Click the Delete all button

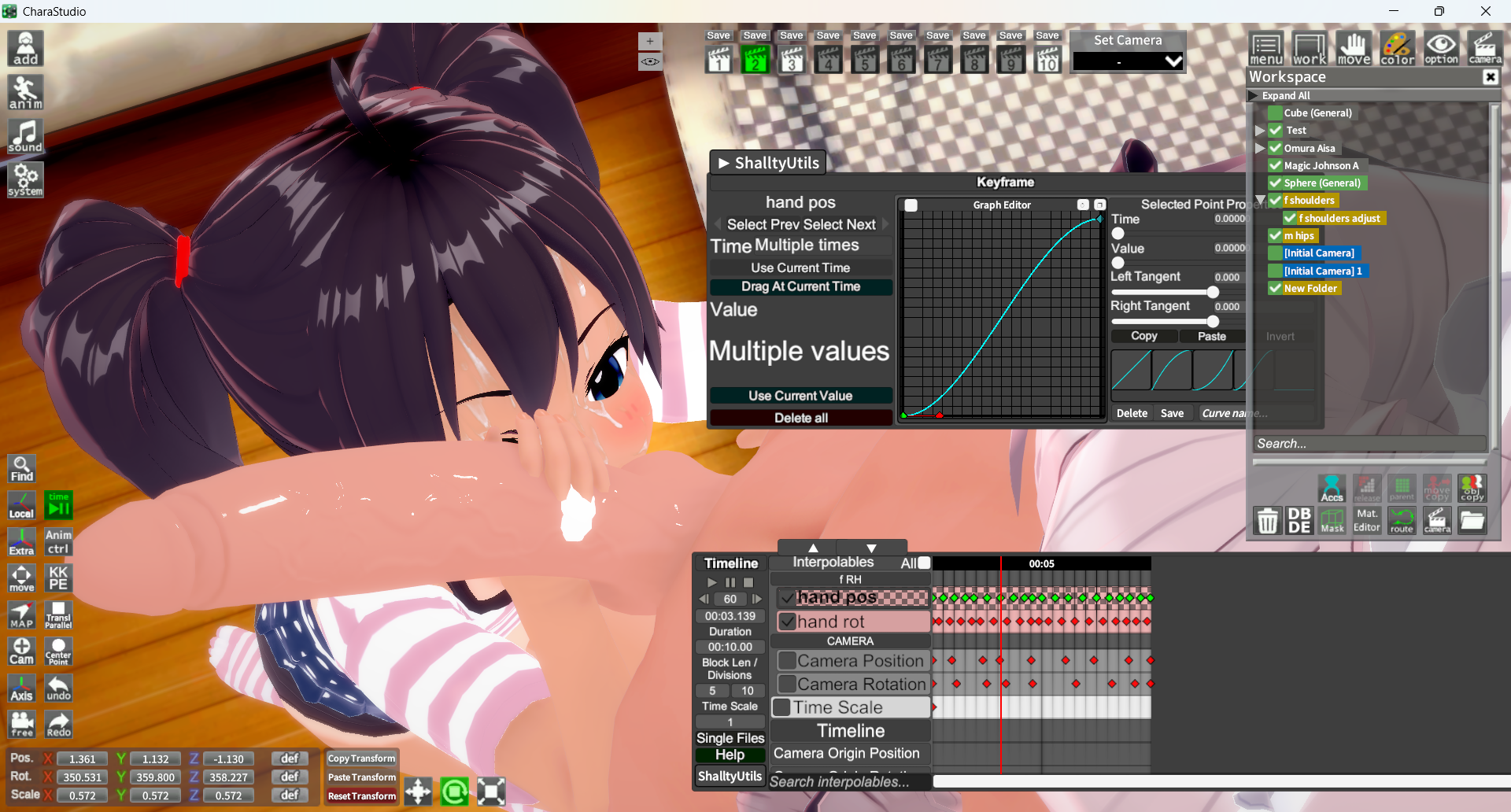[800, 418]
